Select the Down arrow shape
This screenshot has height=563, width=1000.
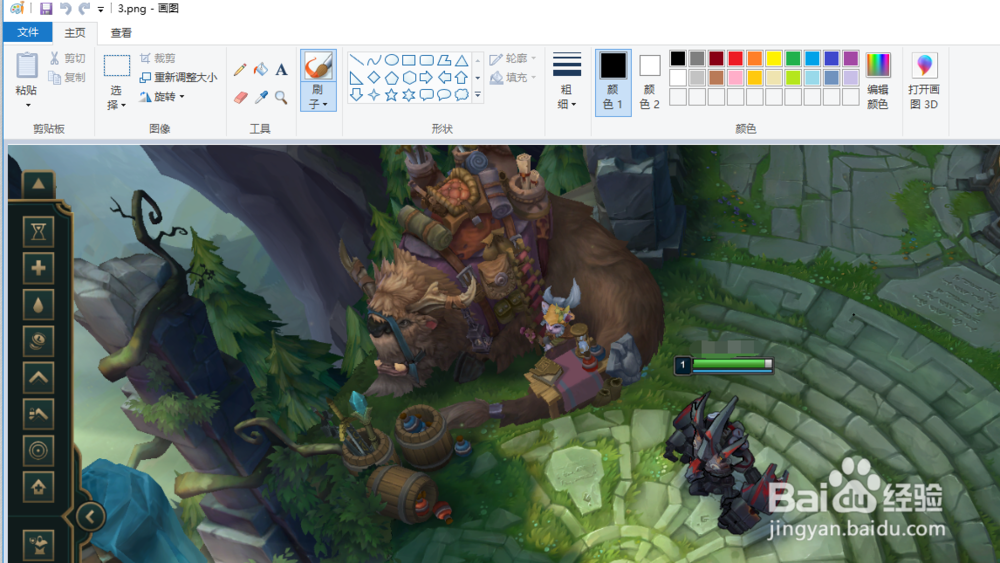pyautogui.click(x=357, y=95)
